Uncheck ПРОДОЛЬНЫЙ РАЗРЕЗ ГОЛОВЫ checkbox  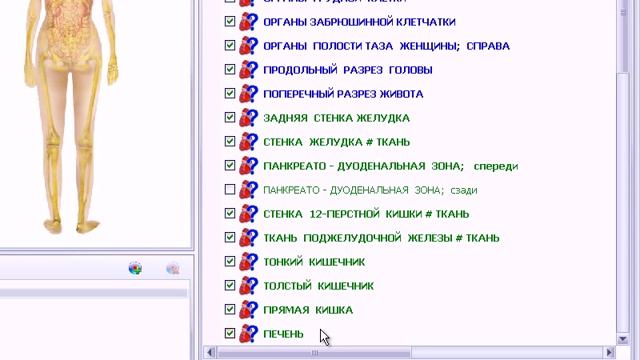230,69
